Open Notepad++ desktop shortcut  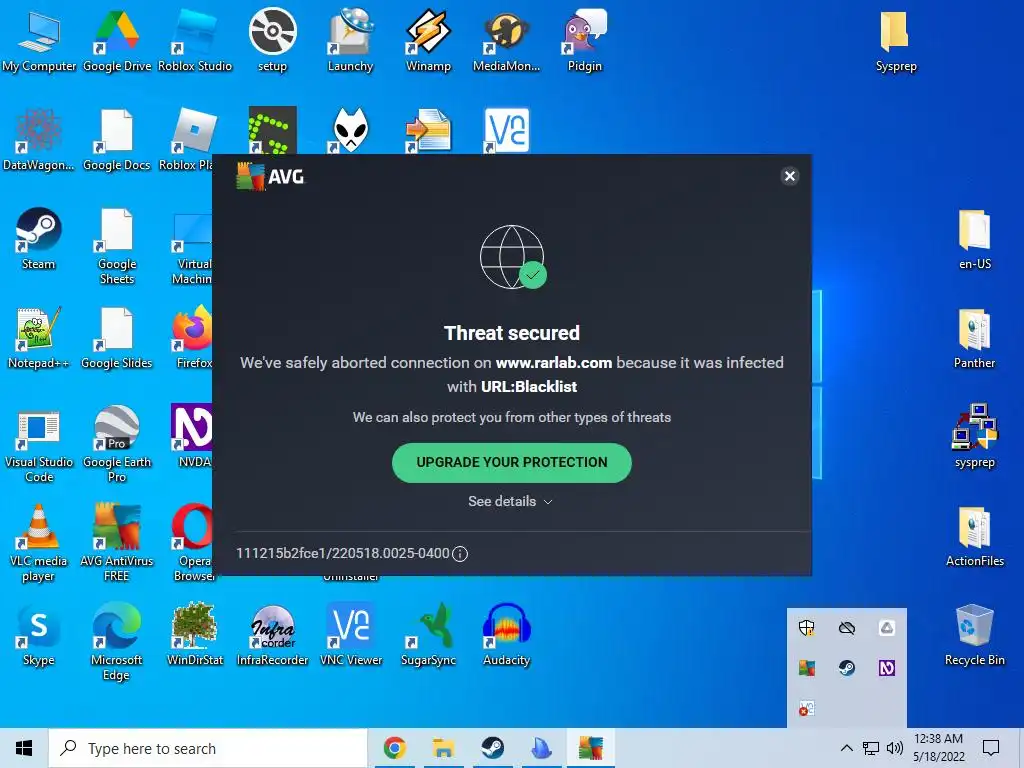click(x=39, y=338)
